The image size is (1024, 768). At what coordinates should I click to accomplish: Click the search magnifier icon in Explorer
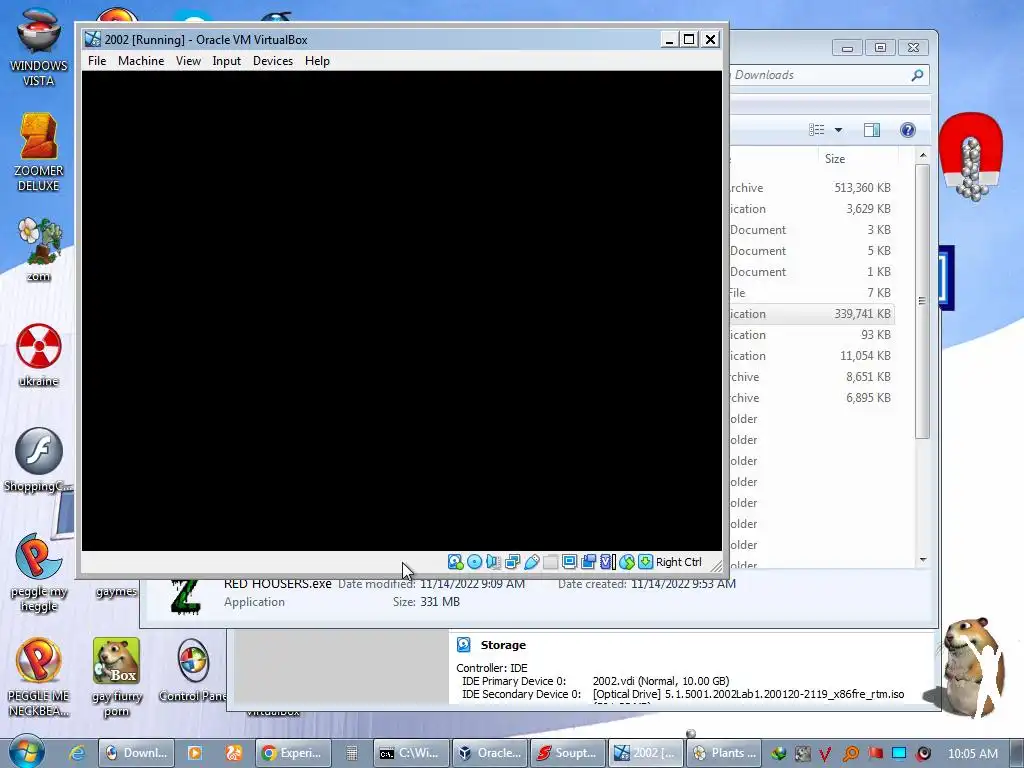pos(918,75)
